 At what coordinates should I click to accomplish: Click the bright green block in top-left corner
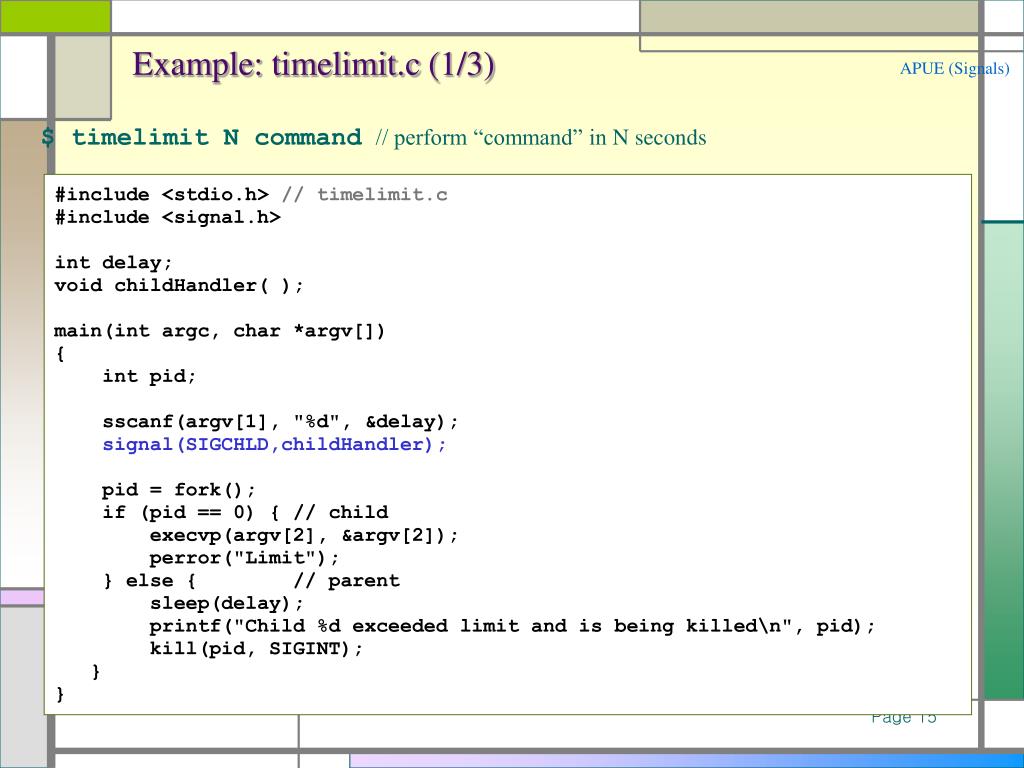(x=55, y=15)
